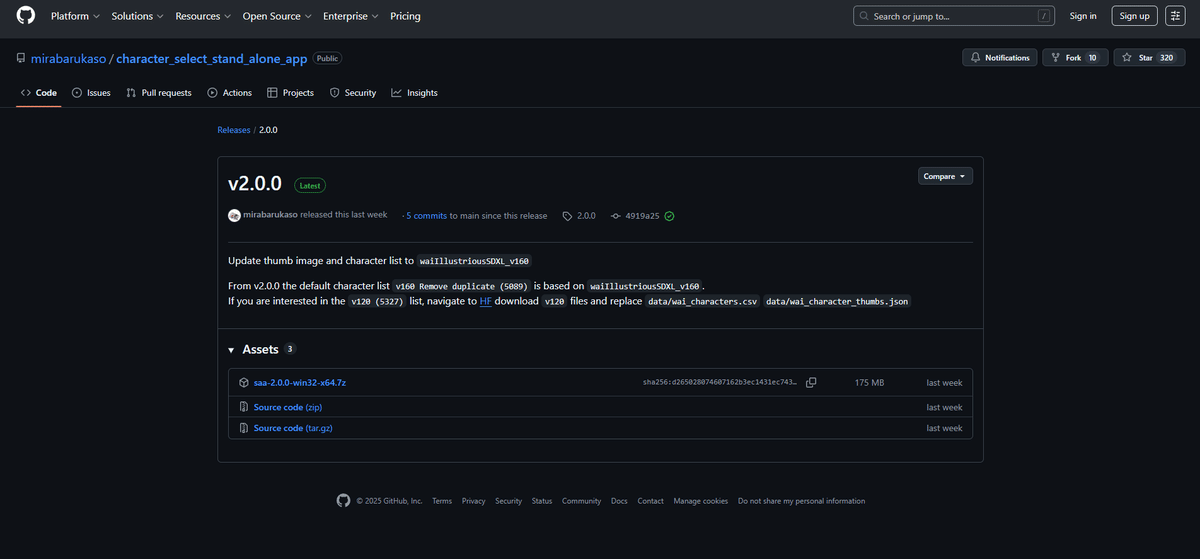Open the Compare dropdown

click(945, 176)
